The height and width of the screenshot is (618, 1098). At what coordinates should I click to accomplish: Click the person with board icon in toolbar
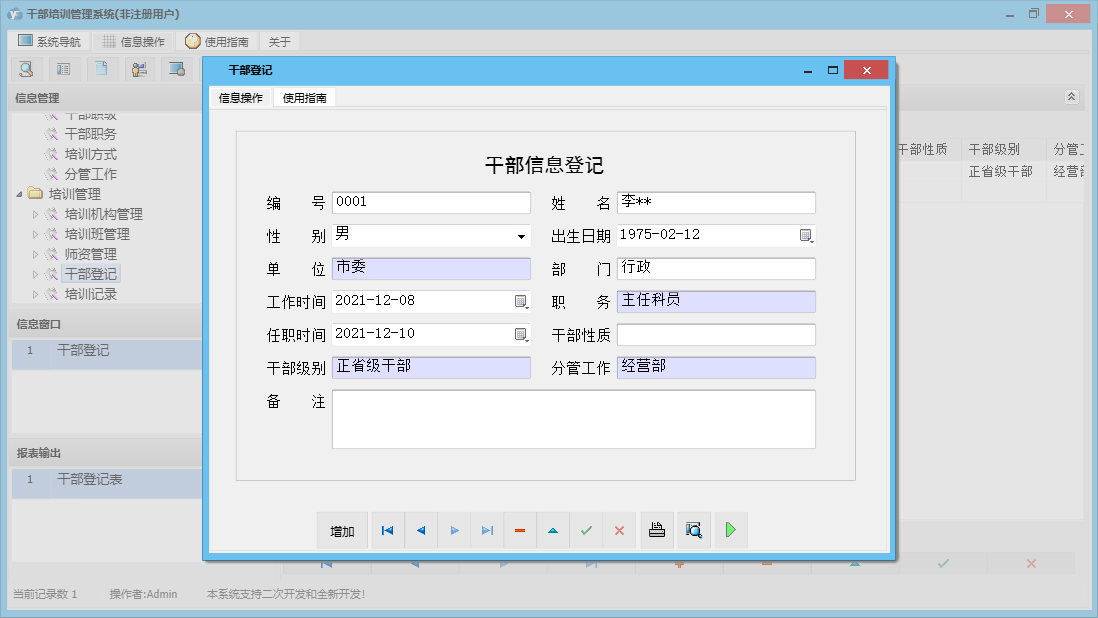[139, 69]
